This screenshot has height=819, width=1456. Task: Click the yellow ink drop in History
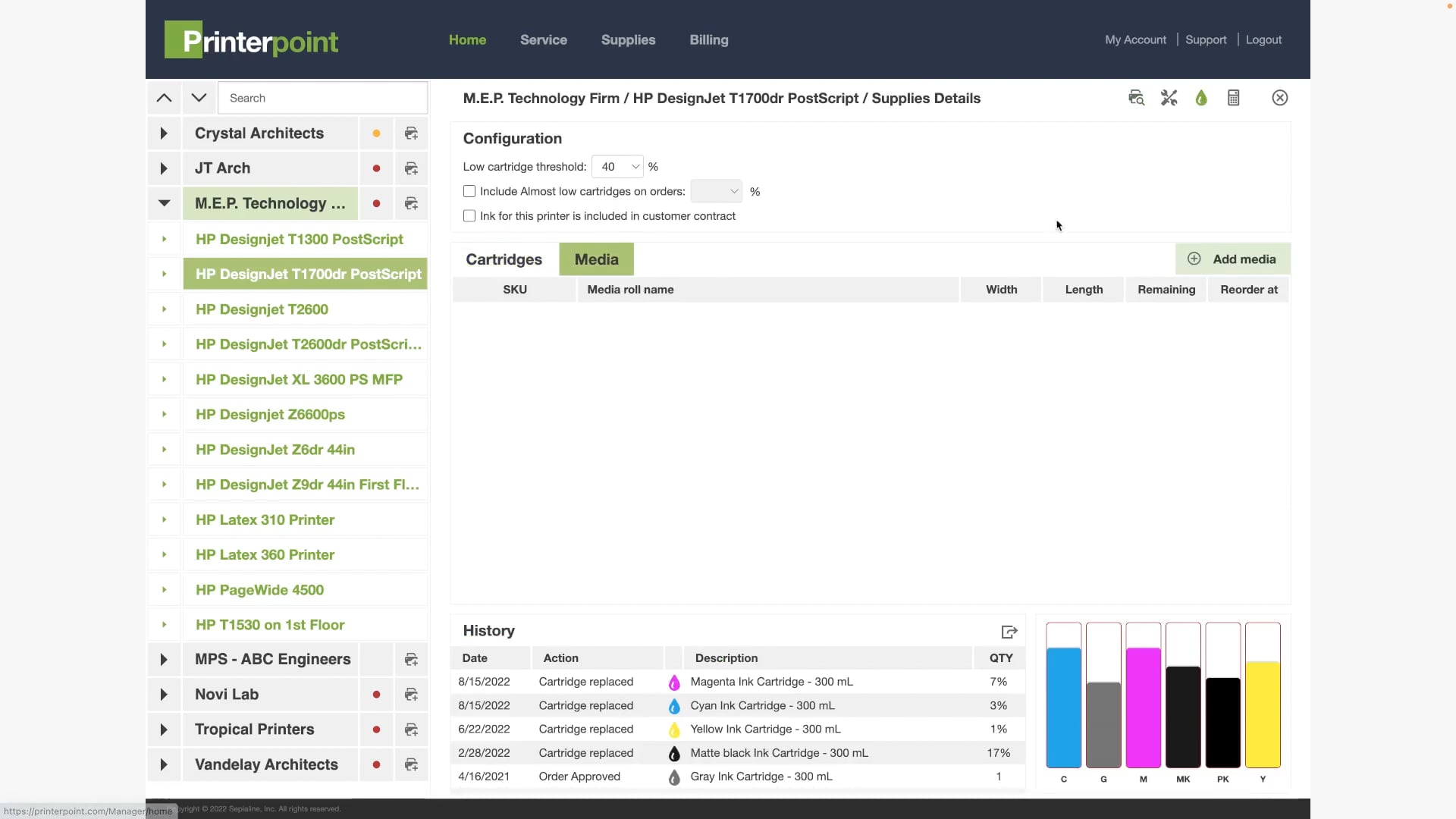(x=674, y=730)
